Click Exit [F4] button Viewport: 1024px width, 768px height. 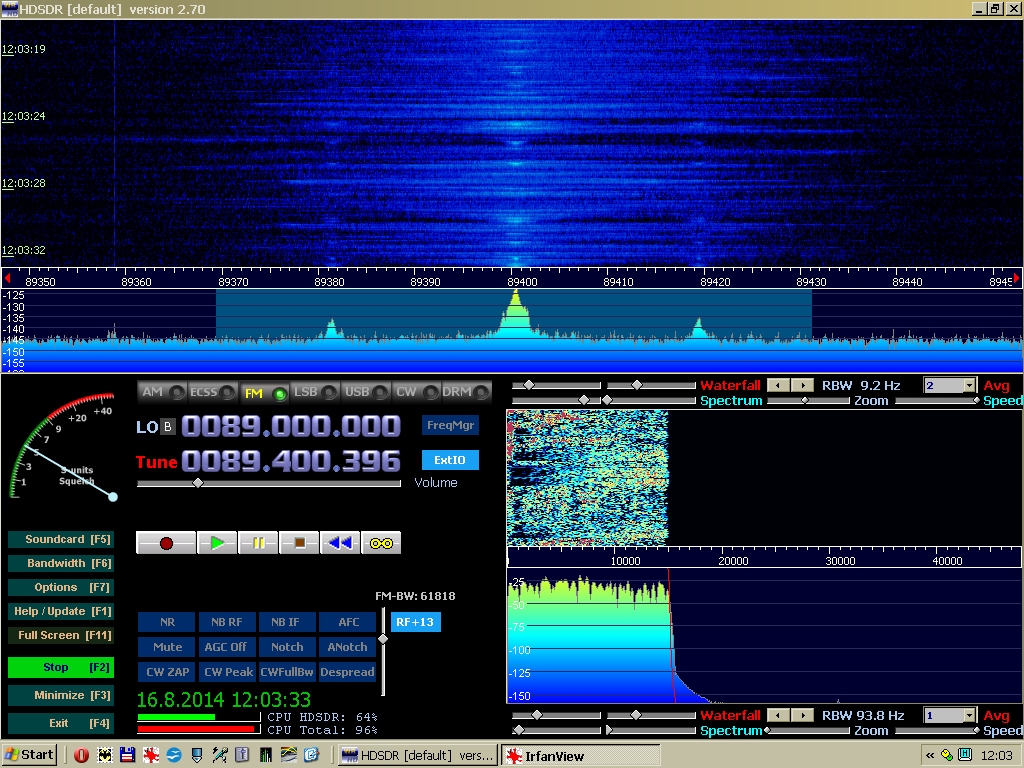coord(61,724)
